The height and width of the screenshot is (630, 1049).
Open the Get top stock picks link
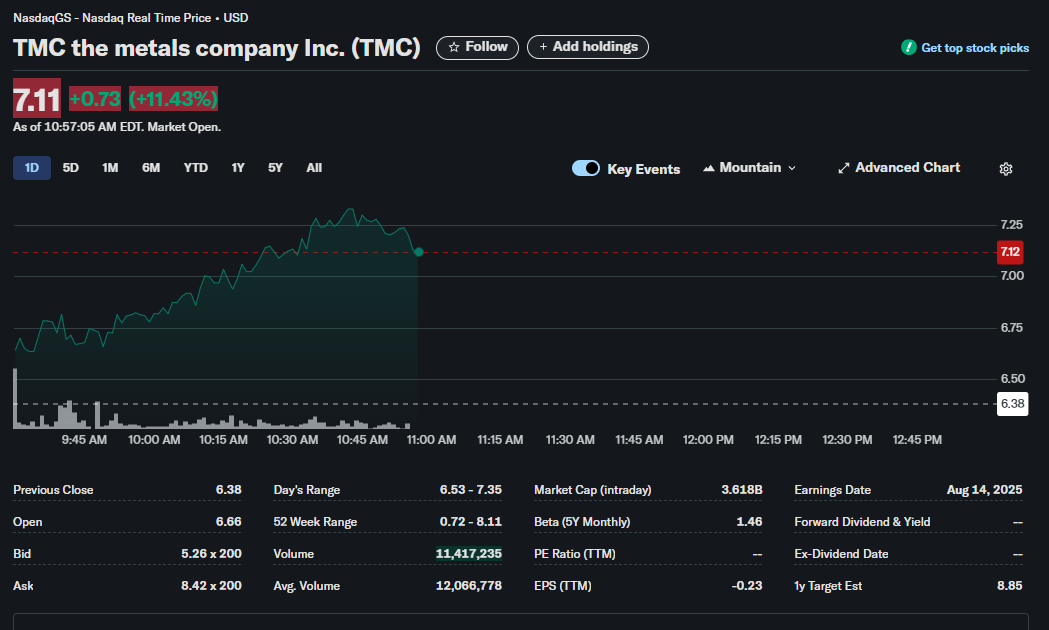tap(975, 47)
